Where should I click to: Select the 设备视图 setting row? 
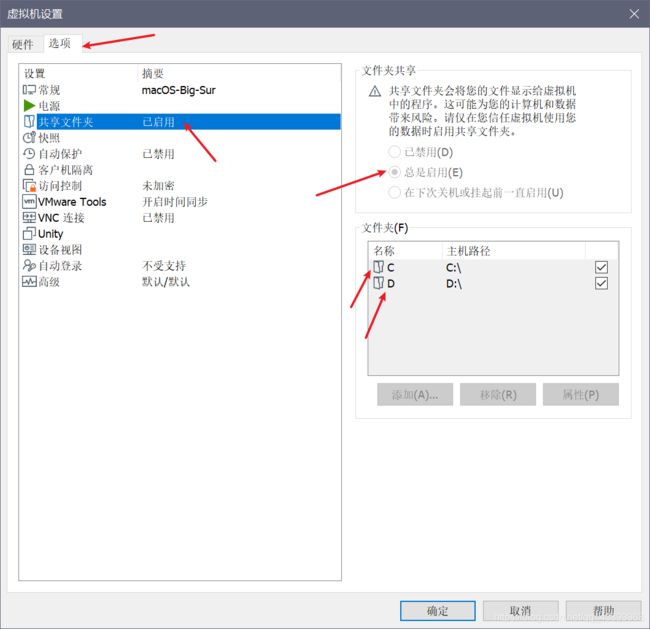[181, 249]
